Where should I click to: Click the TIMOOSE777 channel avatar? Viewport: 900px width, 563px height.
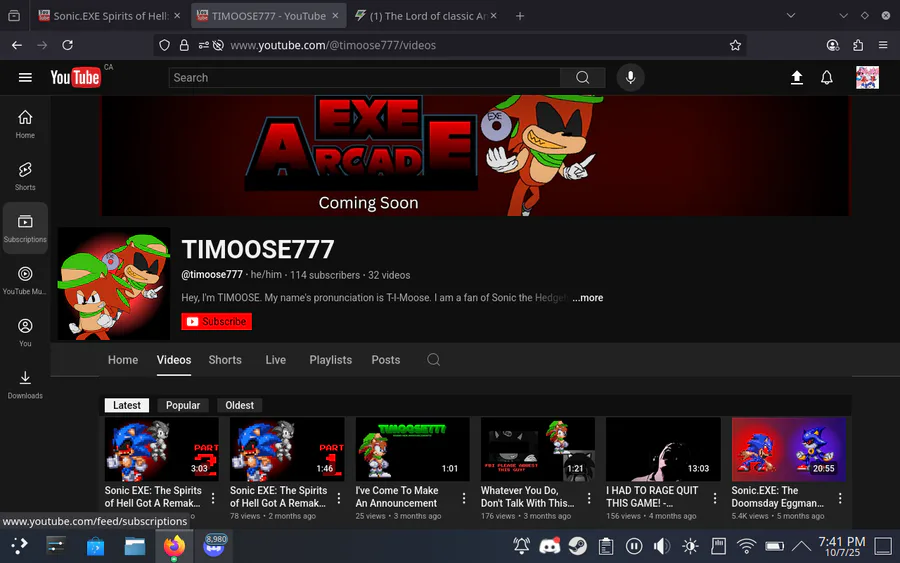point(114,284)
